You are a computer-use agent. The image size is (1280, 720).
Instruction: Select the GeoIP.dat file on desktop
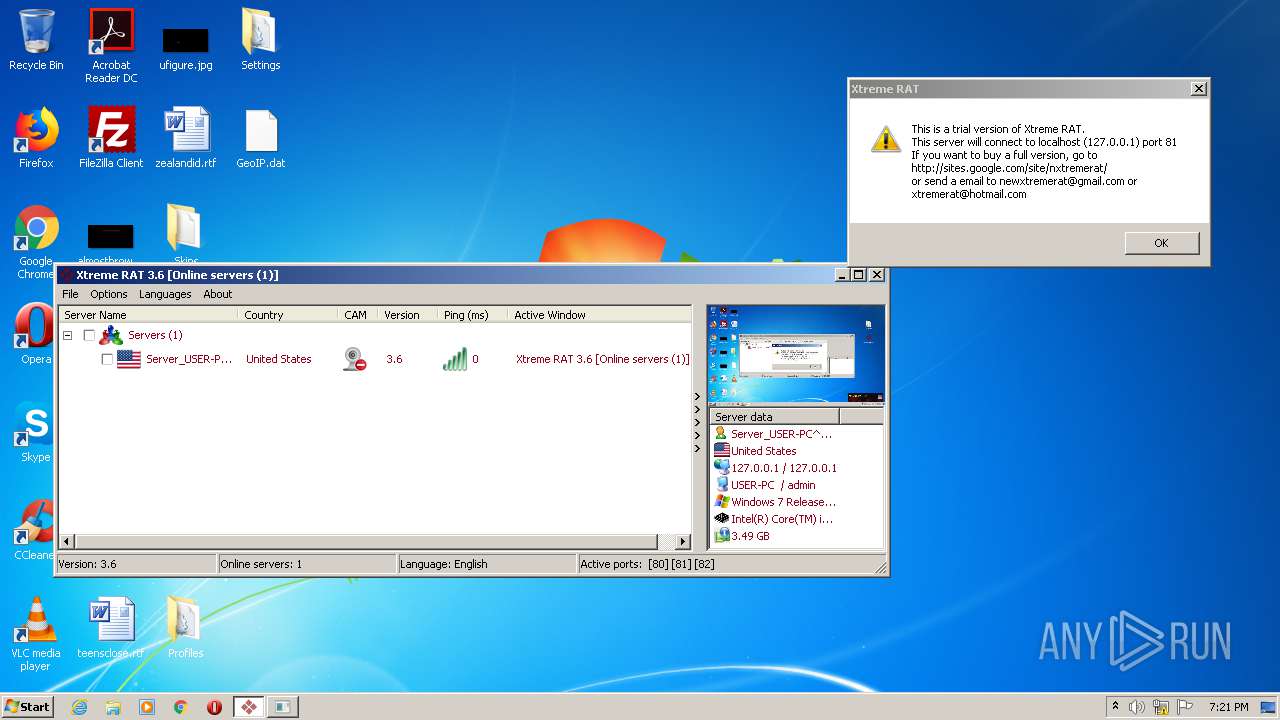click(x=260, y=138)
